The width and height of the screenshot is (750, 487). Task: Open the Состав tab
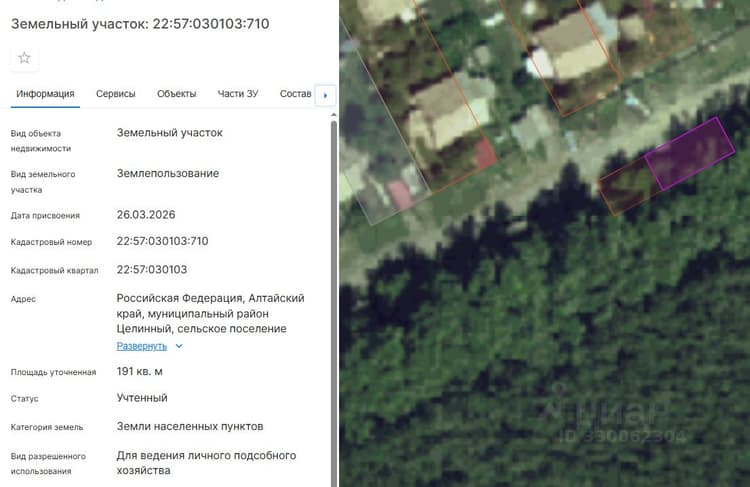click(295, 94)
